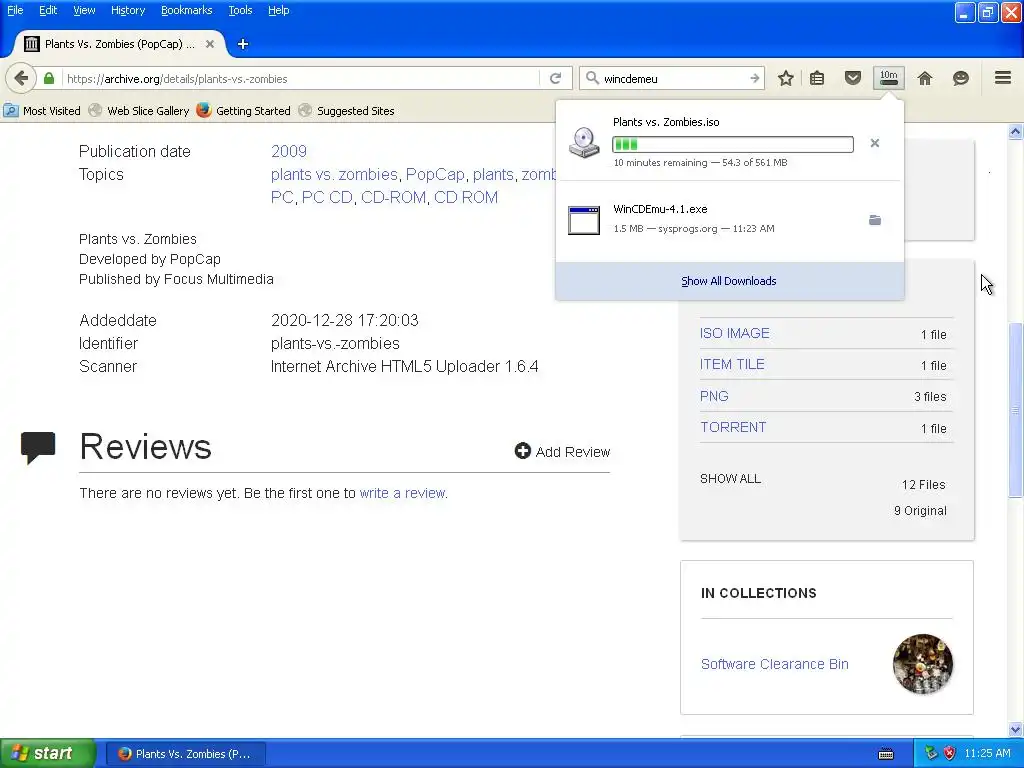Click the Reviews speech bubble icon
Image resolution: width=1024 pixels, height=768 pixels.
38,447
